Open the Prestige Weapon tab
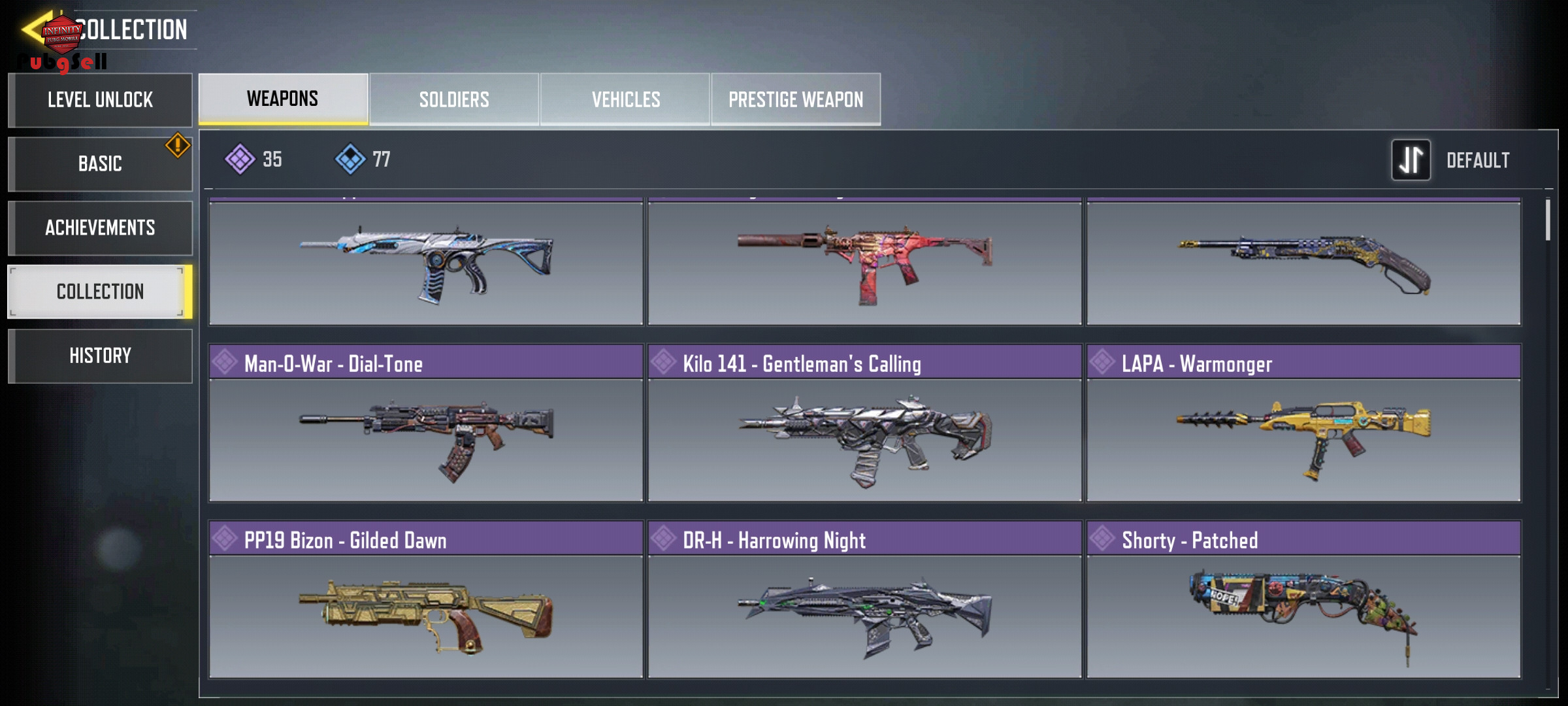Screen dimensions: 1568x706 coord(796,99)
